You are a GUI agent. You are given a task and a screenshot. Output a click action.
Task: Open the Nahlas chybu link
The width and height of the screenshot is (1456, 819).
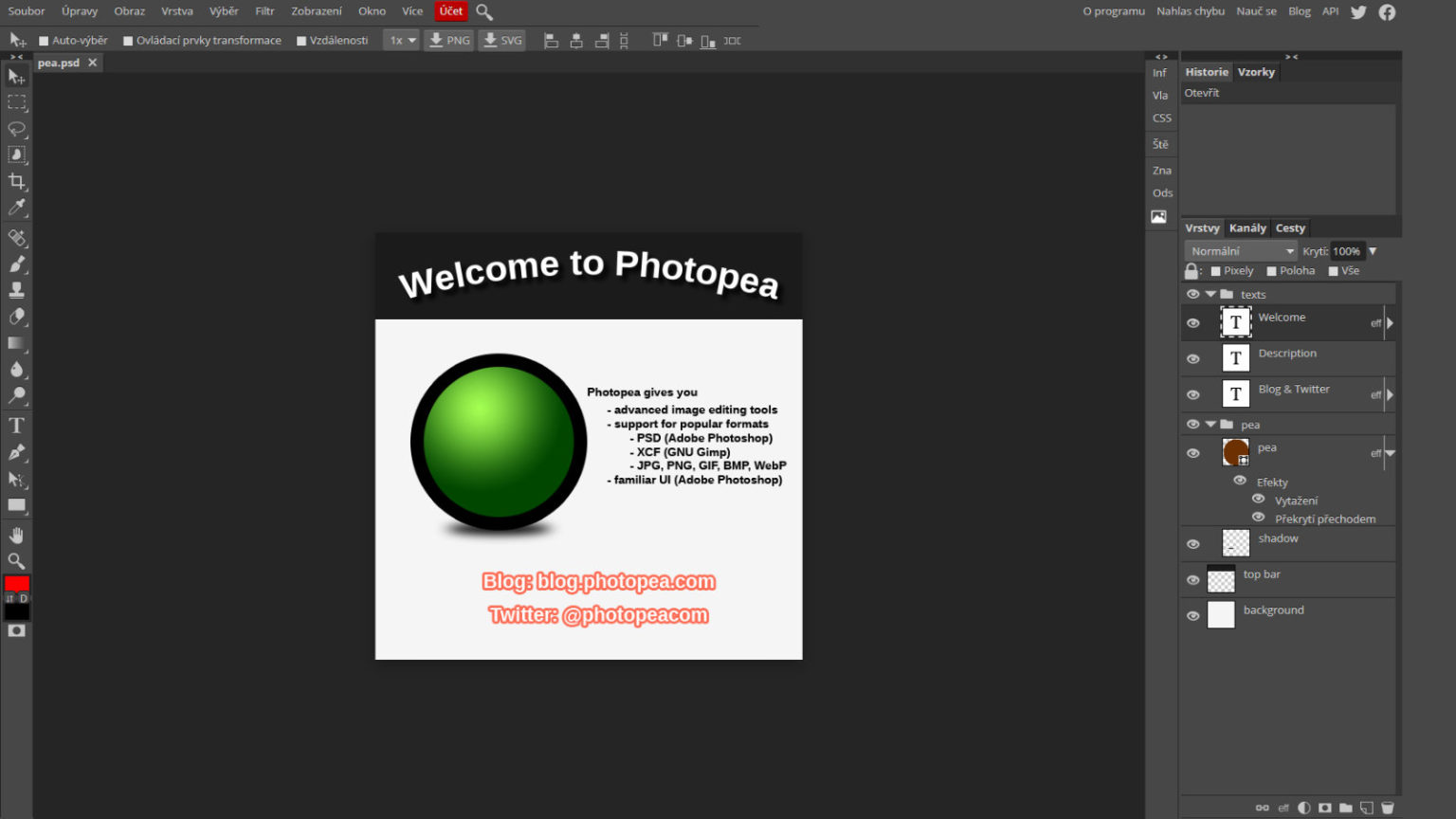(1190, 11)
